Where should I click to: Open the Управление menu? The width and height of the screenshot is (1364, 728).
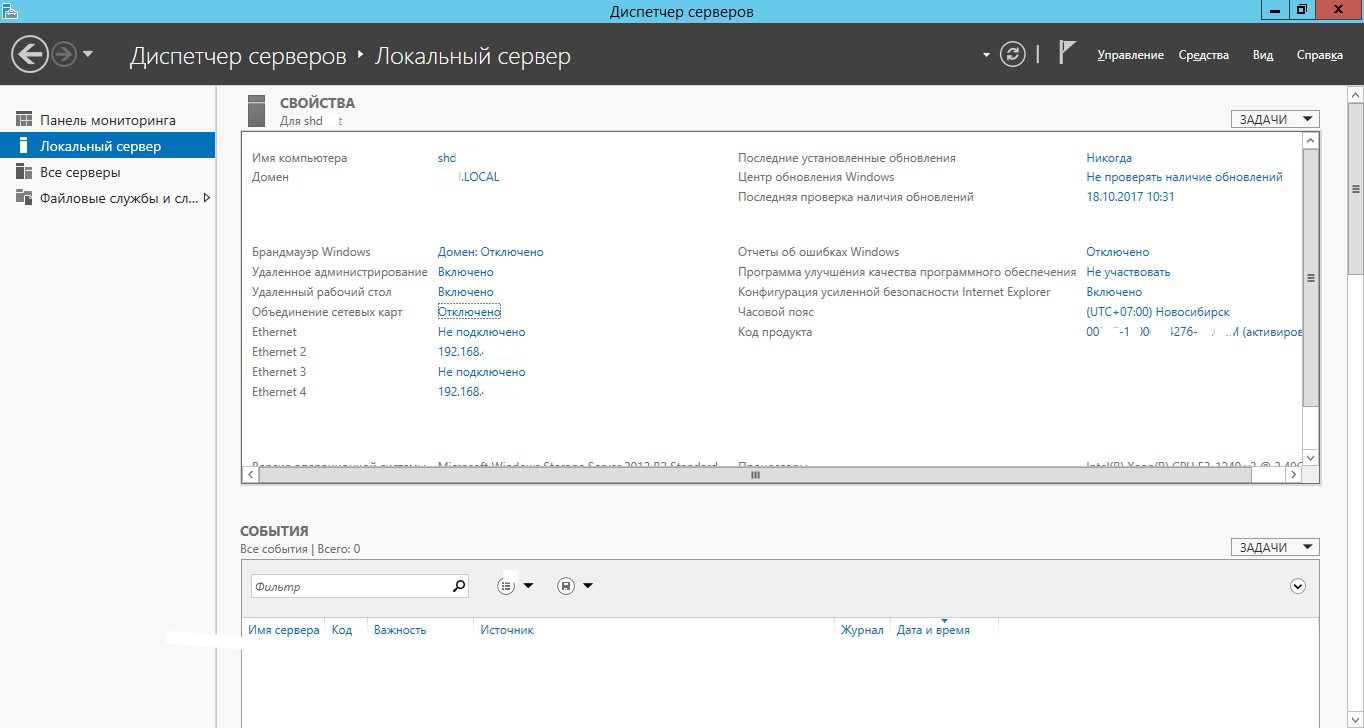pos(1130,55)
